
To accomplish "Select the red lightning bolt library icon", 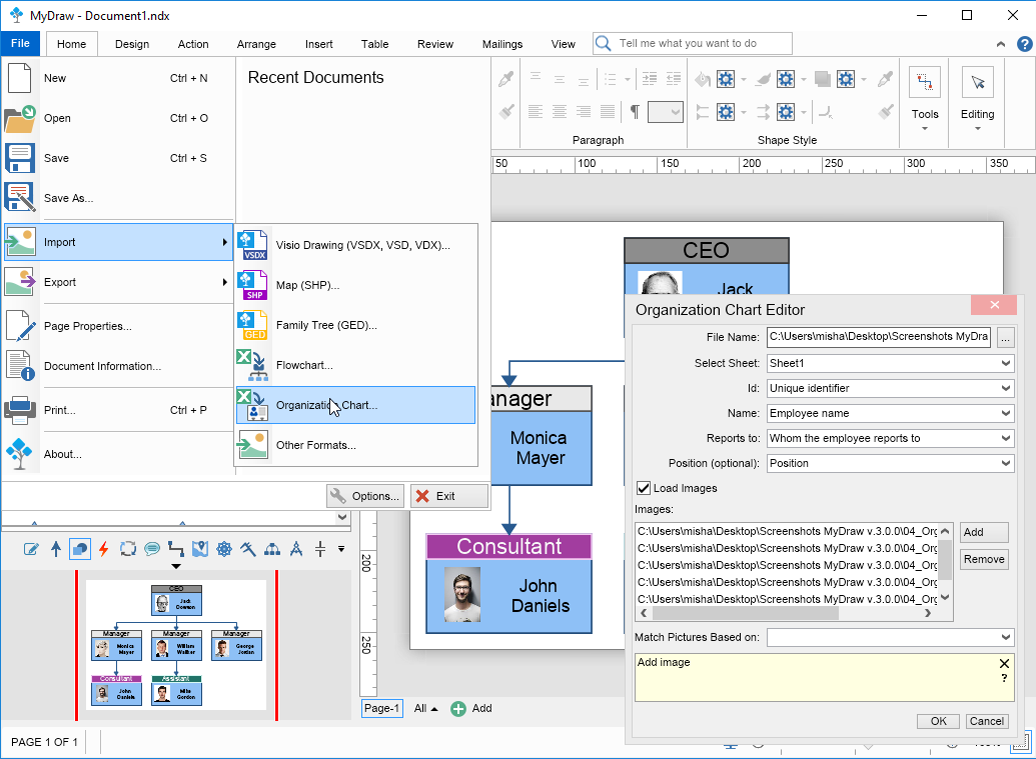I will 104,549.
